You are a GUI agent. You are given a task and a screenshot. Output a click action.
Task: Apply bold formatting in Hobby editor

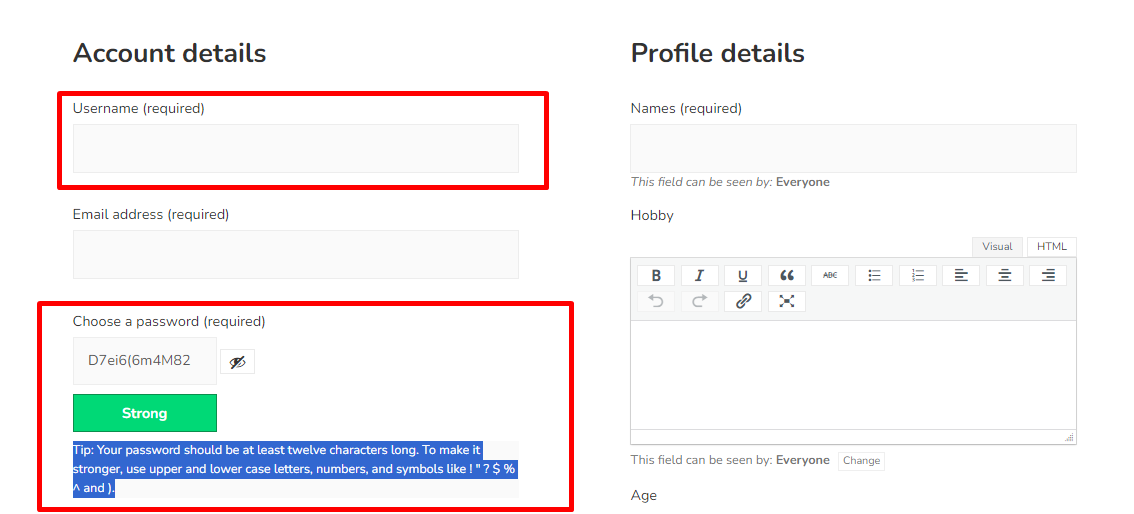coord(656,275)
